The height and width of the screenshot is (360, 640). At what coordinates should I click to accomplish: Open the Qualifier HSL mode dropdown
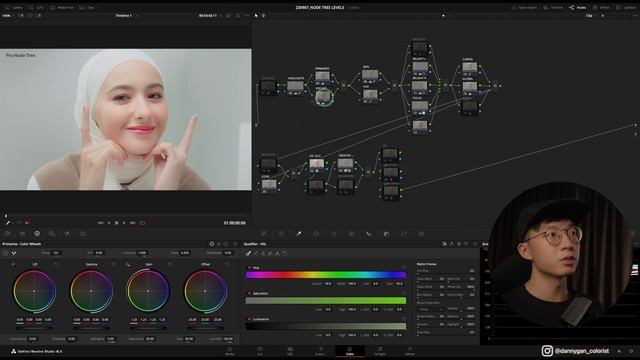click(x=255, y=244)
